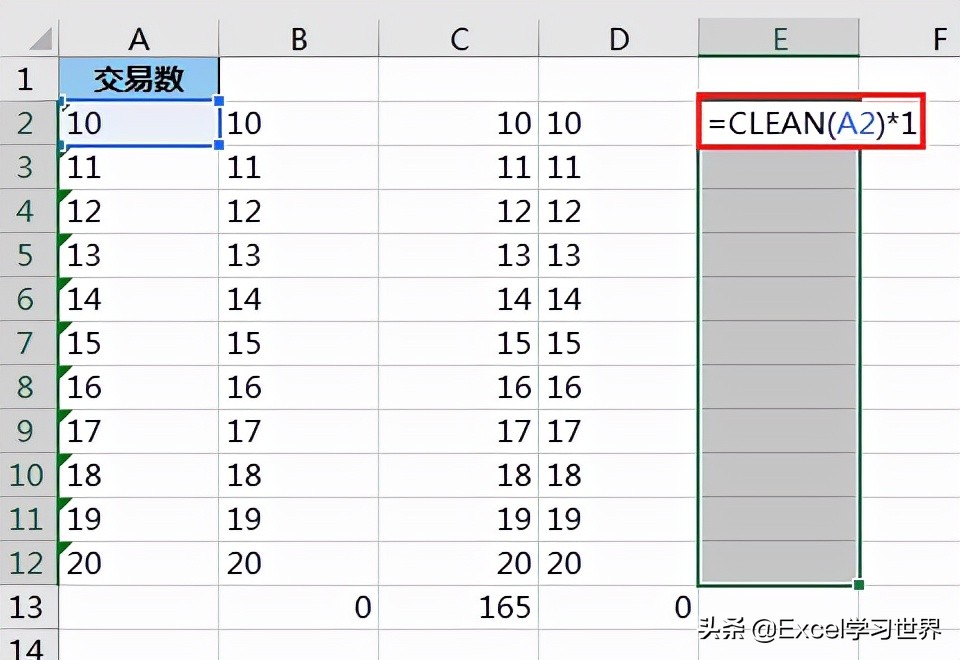Select column E header
Image resolution: width=960 pixels, height=660 pixels.
(x=779, y=39)
